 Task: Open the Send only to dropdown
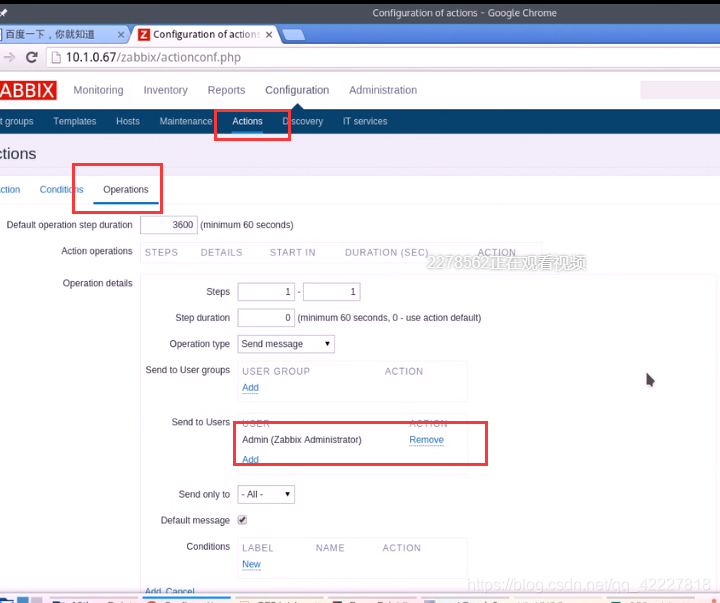[266, 495]
